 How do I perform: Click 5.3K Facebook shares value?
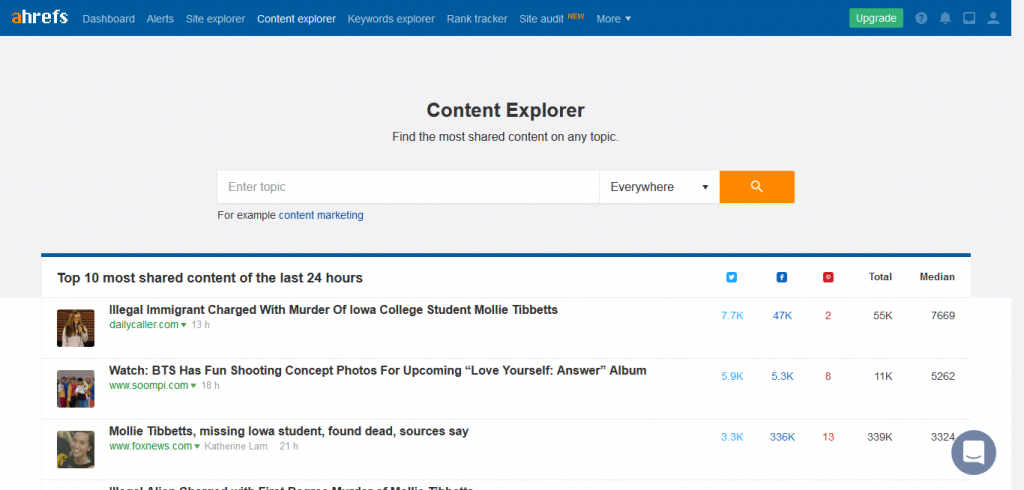click(782, 376)
